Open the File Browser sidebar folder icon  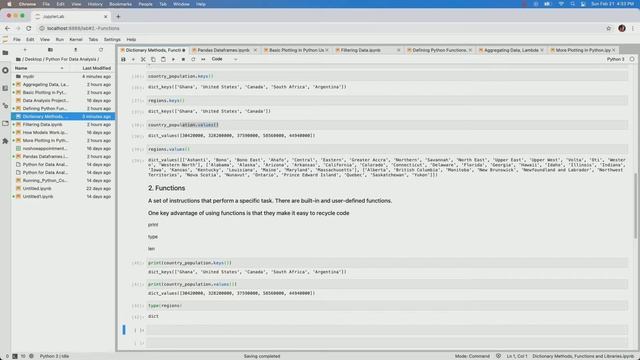[5, 53]
